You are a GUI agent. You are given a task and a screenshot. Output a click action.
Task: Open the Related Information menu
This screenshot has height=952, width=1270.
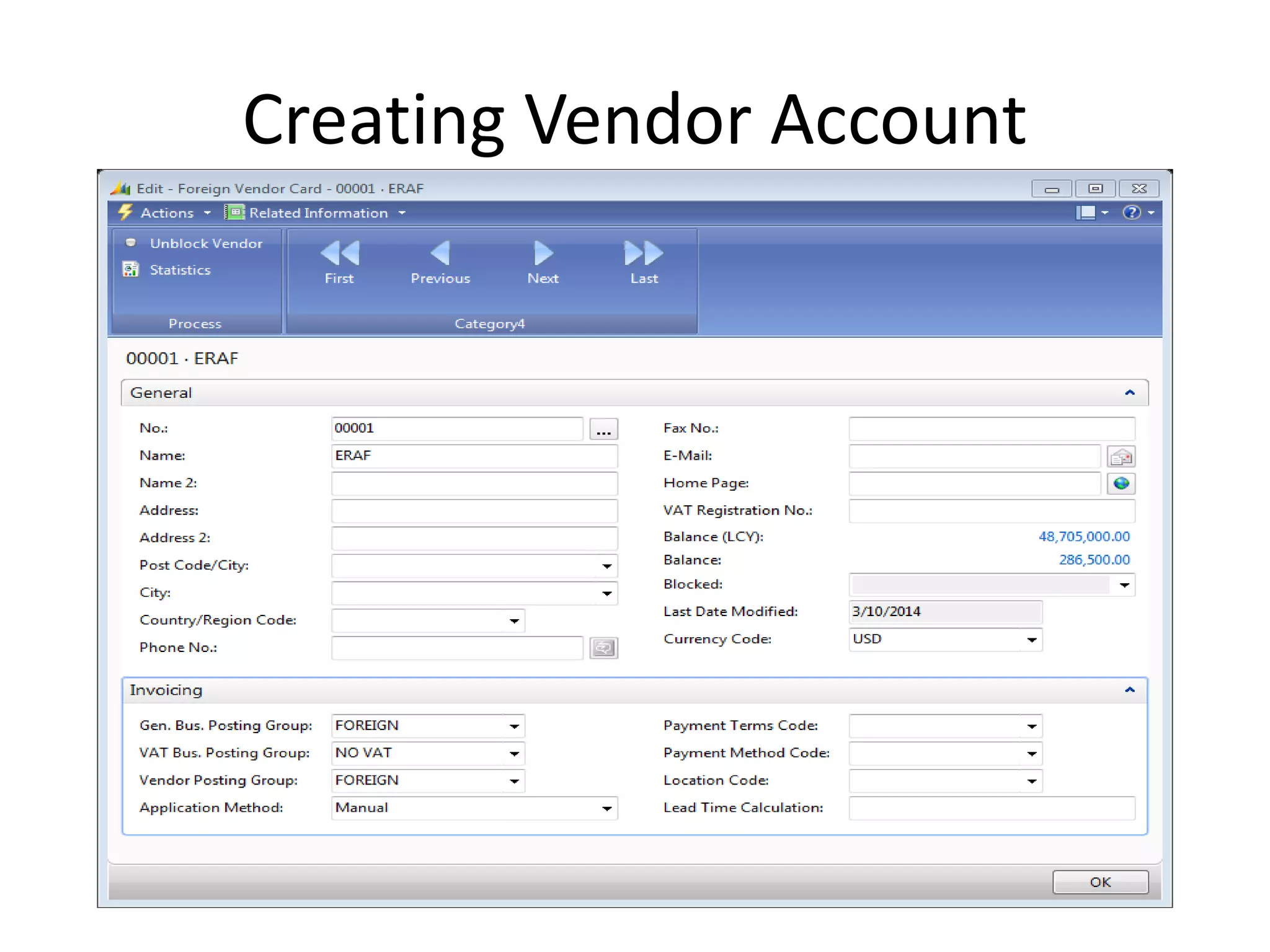317,213
